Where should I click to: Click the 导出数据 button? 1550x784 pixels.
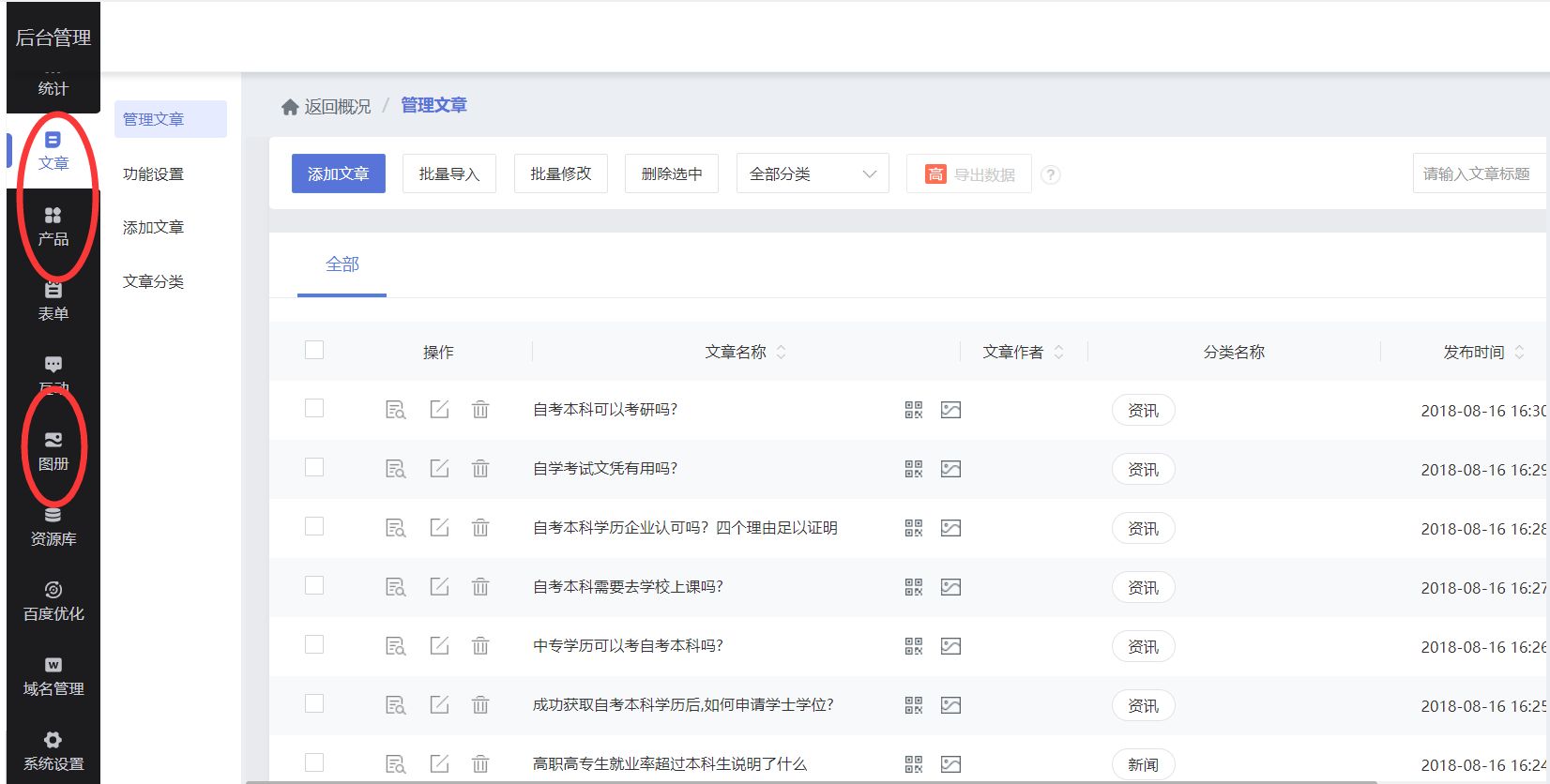(969, 174)
